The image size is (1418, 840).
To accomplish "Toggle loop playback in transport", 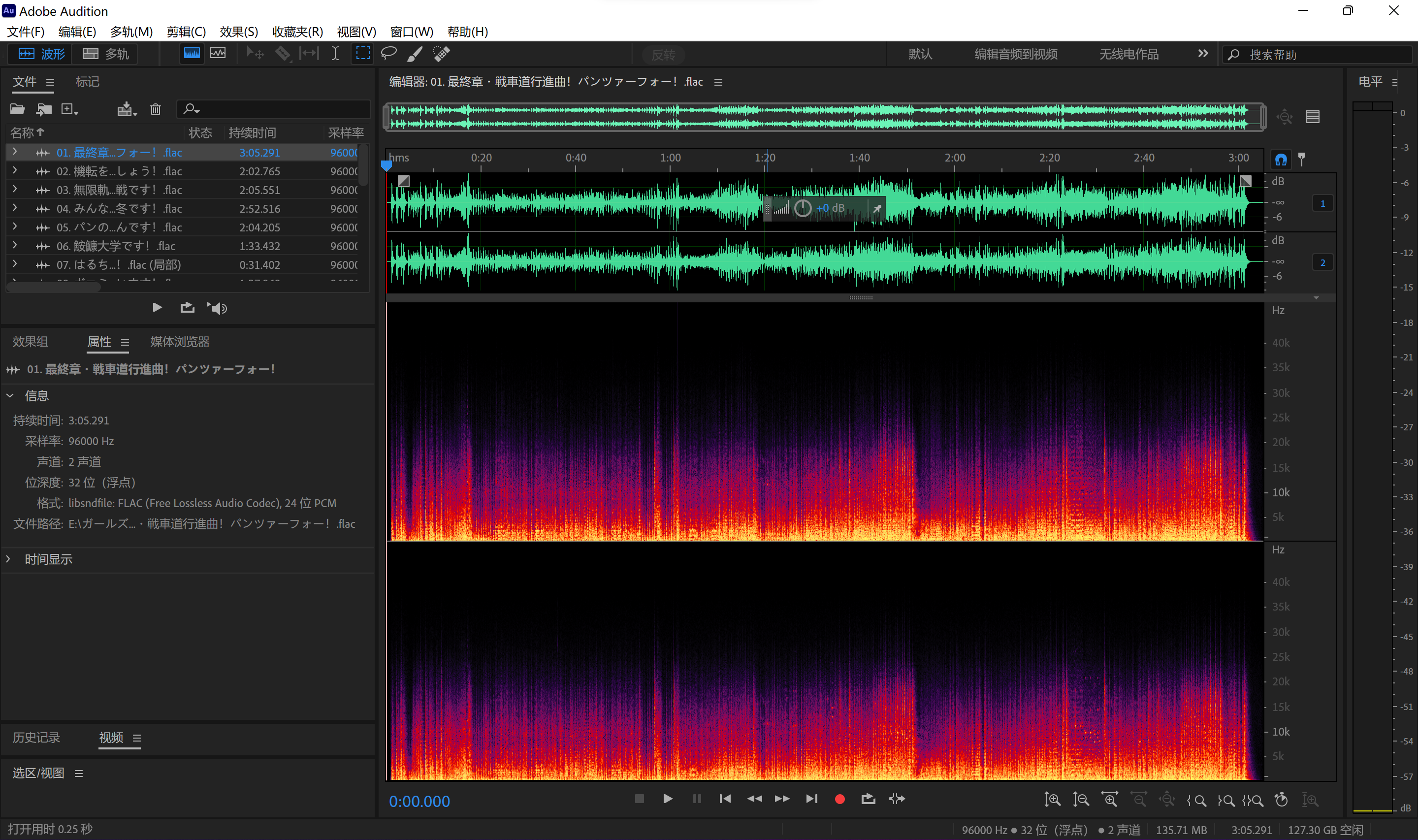I will click(x=868, y=799).
